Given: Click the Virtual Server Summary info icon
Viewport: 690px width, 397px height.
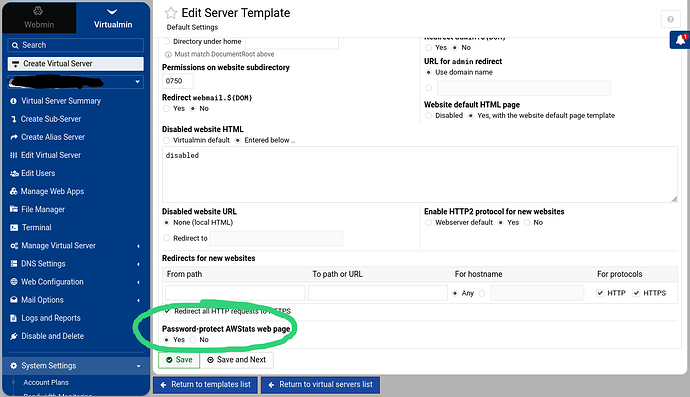Looking at the screenshot, I should (x=13, y=101).
